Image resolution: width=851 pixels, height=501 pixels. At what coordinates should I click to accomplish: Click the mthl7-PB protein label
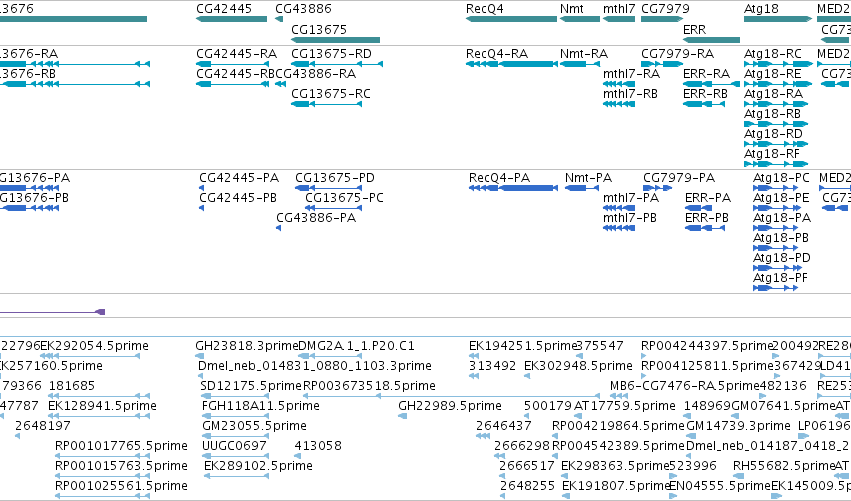(x=630, y=218)
